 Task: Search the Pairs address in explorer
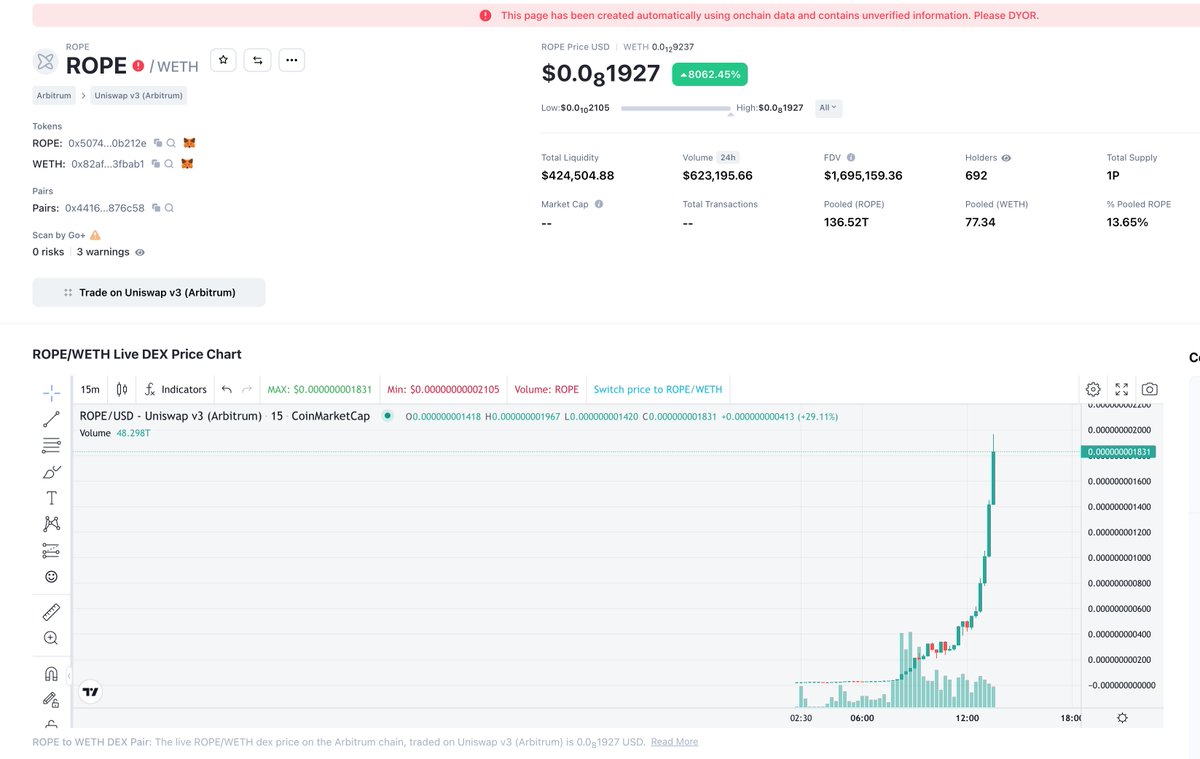coord(169,208)
